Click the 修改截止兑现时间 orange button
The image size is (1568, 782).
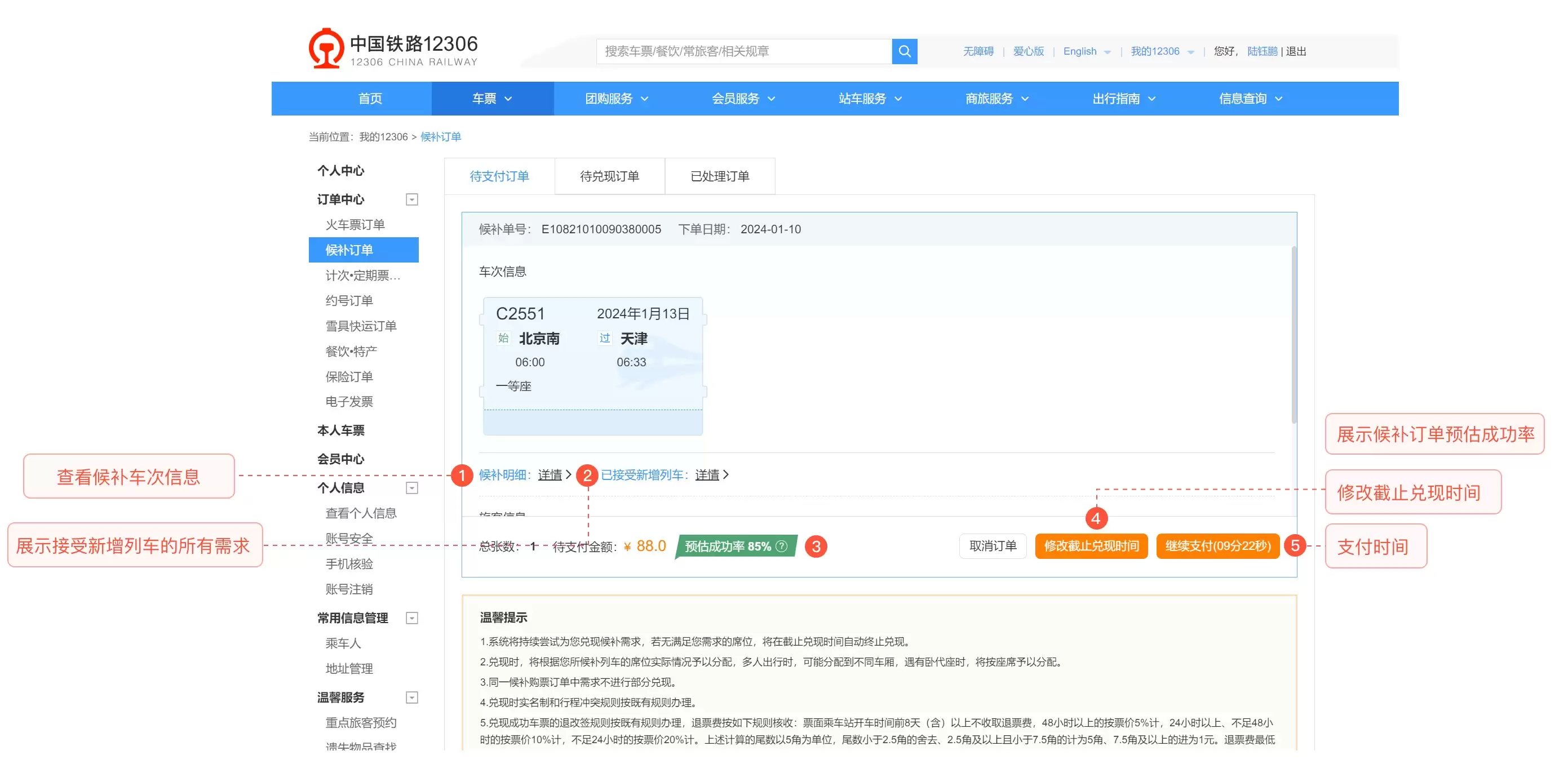pyautogui.click(x=1091, y=546)
